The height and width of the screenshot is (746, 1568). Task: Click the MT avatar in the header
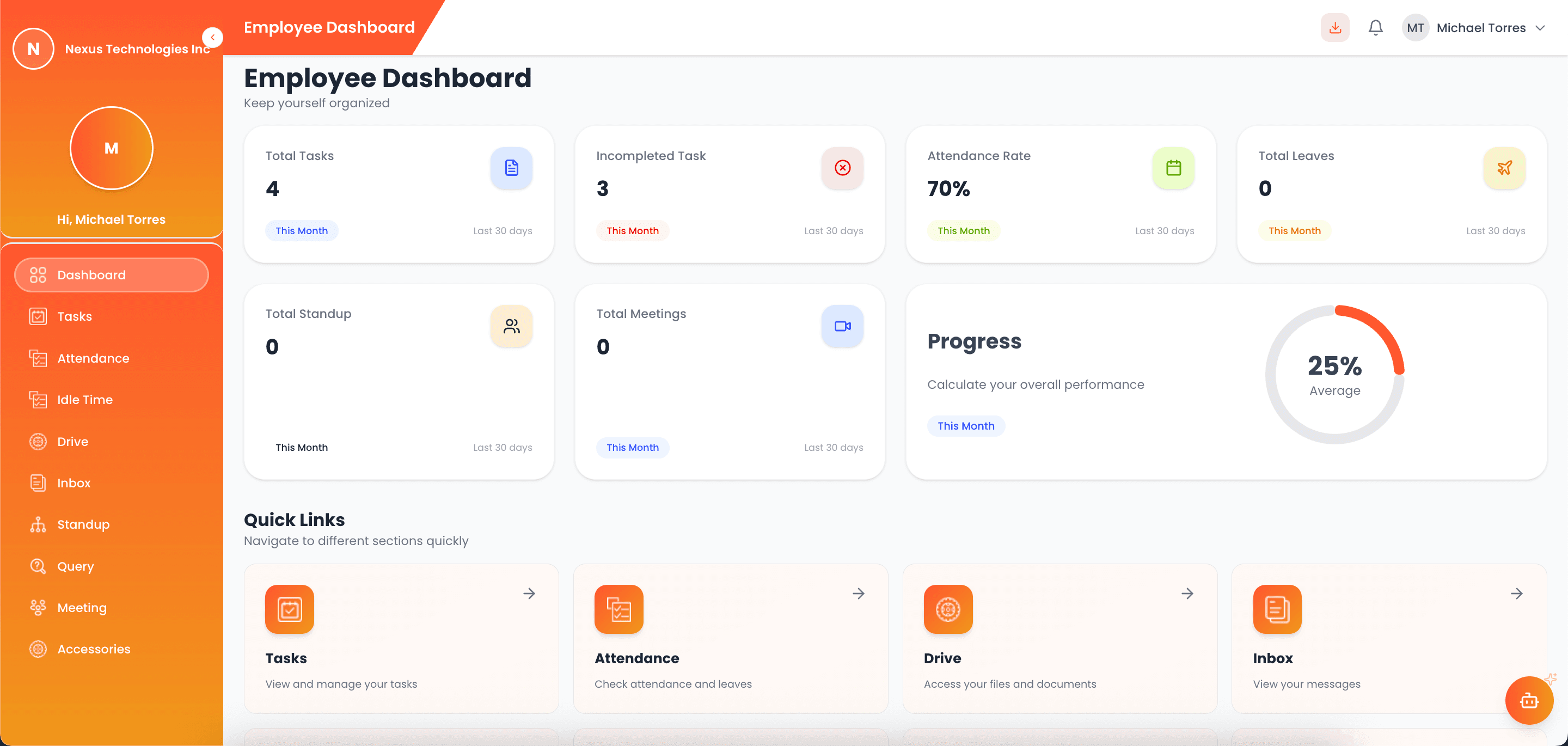(1416, 27)
